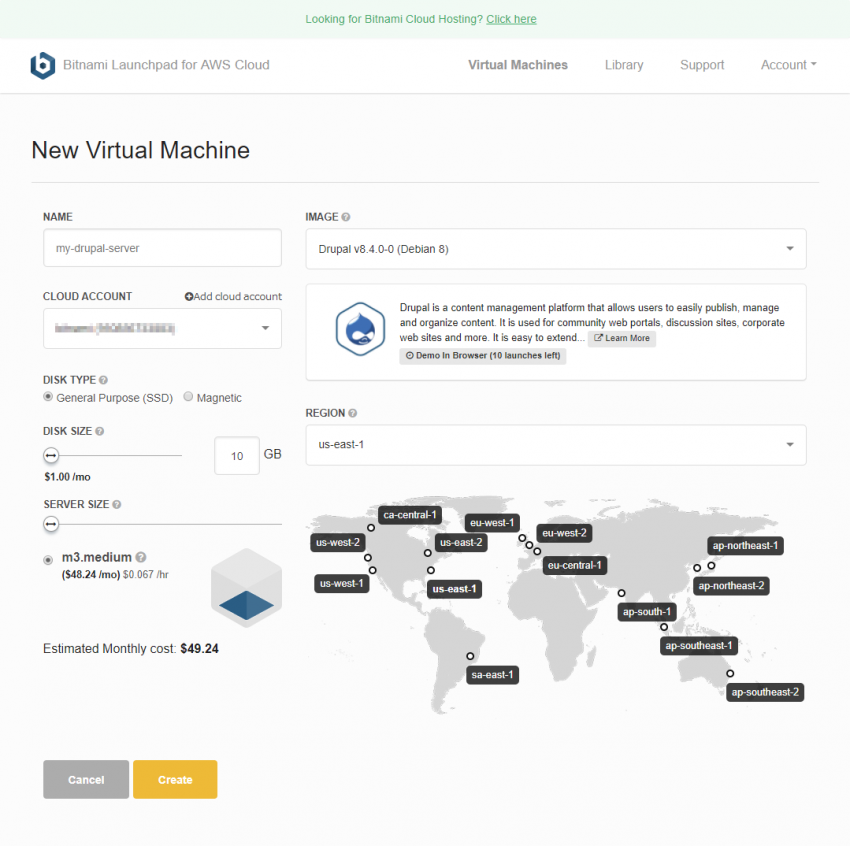Viewport: 850px width, 846px height.
Task: Open the IMAGE dropdown for Drupal version
Action: click(x=555, y=249)
